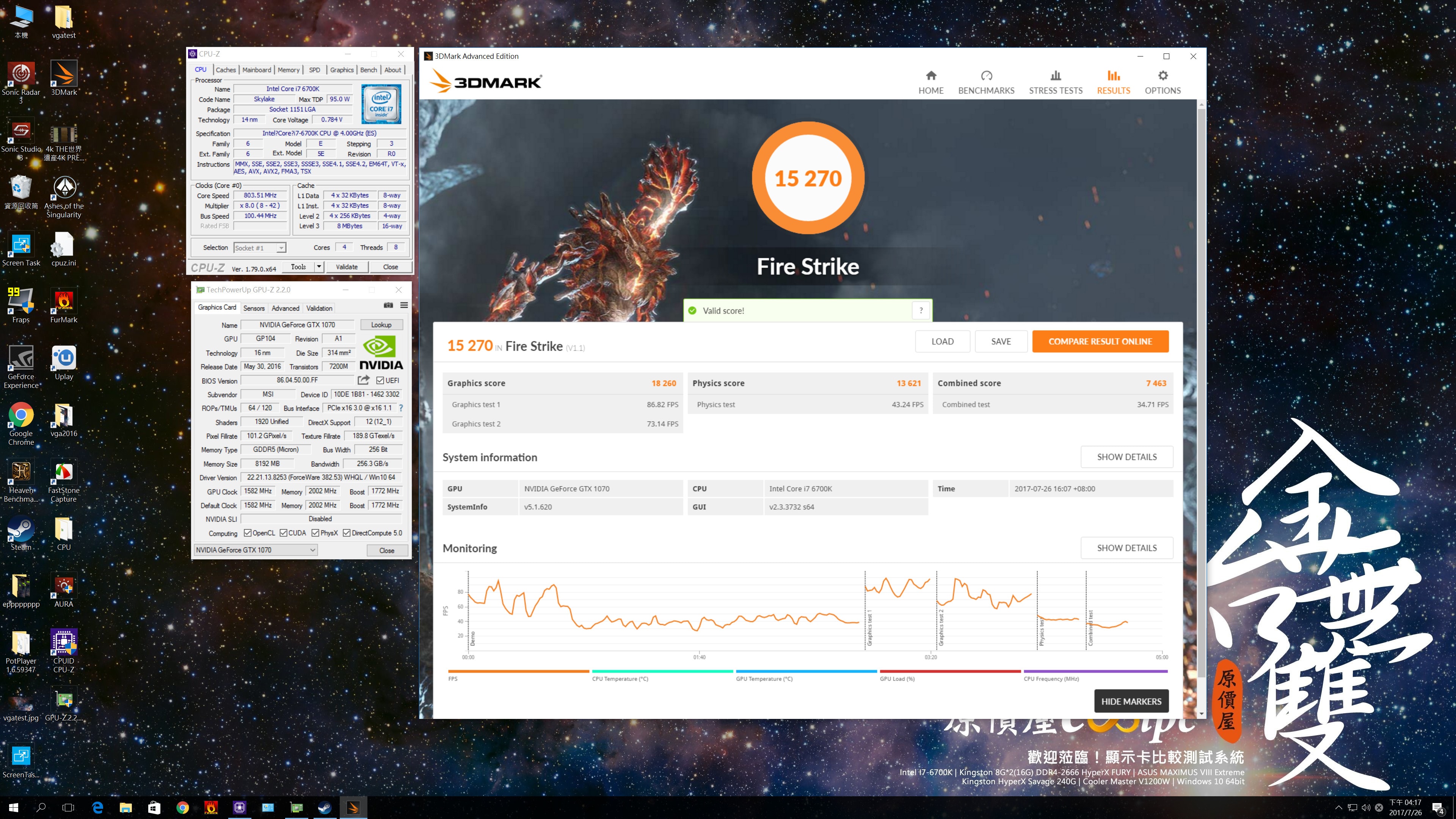Switch to Caches tab in CPU-Z
The width and height of the screenshot is (1456, 819).
[x=226, y=70]
